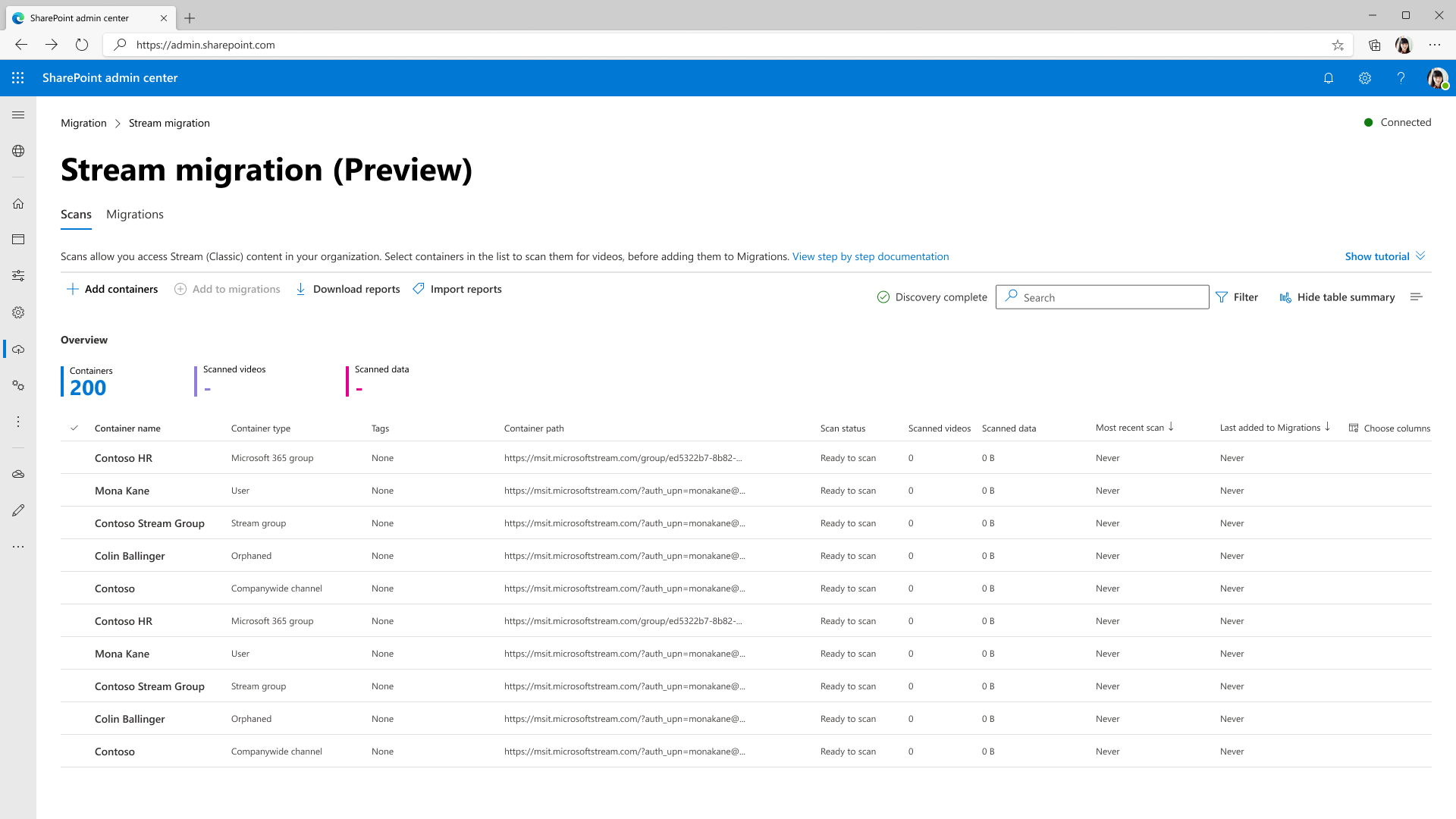The width and height of the screenshot is (1456, 819).
Task: Switch to the Migrations tab
Action: tap(135, 214)
